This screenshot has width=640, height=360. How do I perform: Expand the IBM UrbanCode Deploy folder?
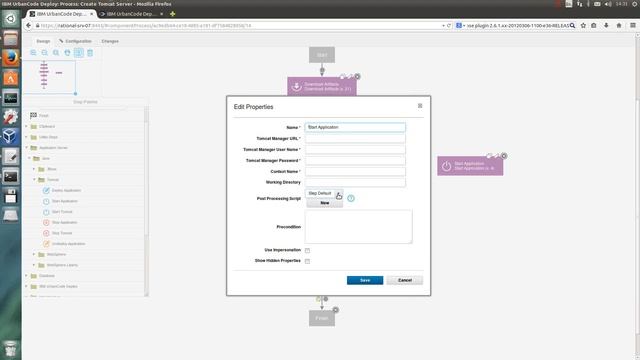[27, 287]
